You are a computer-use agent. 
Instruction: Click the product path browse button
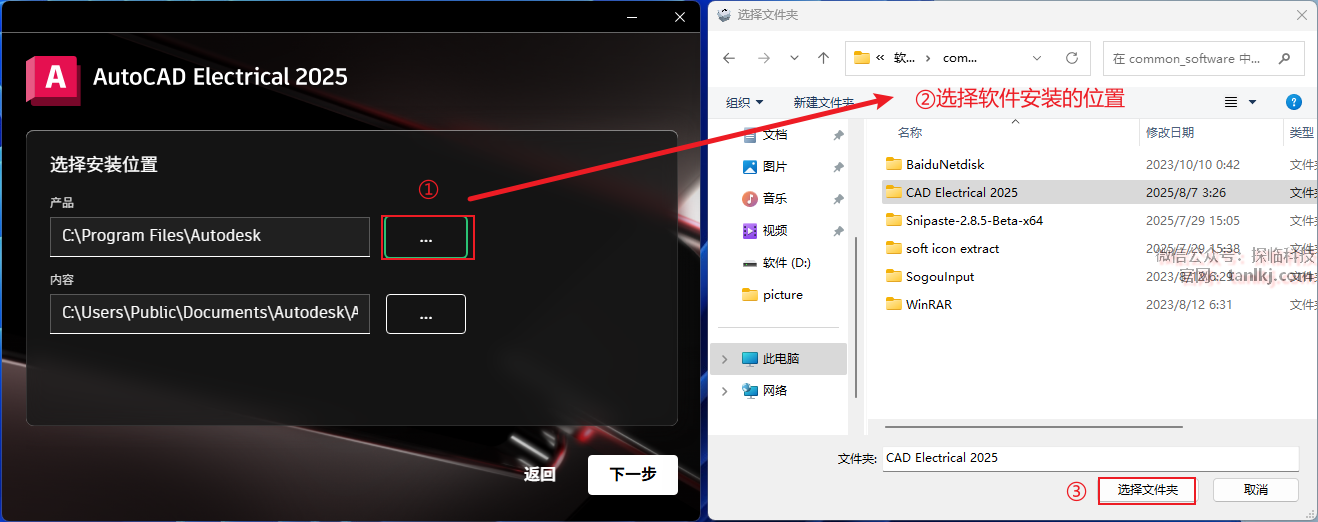pyautogui.click(x=426, y=237)
